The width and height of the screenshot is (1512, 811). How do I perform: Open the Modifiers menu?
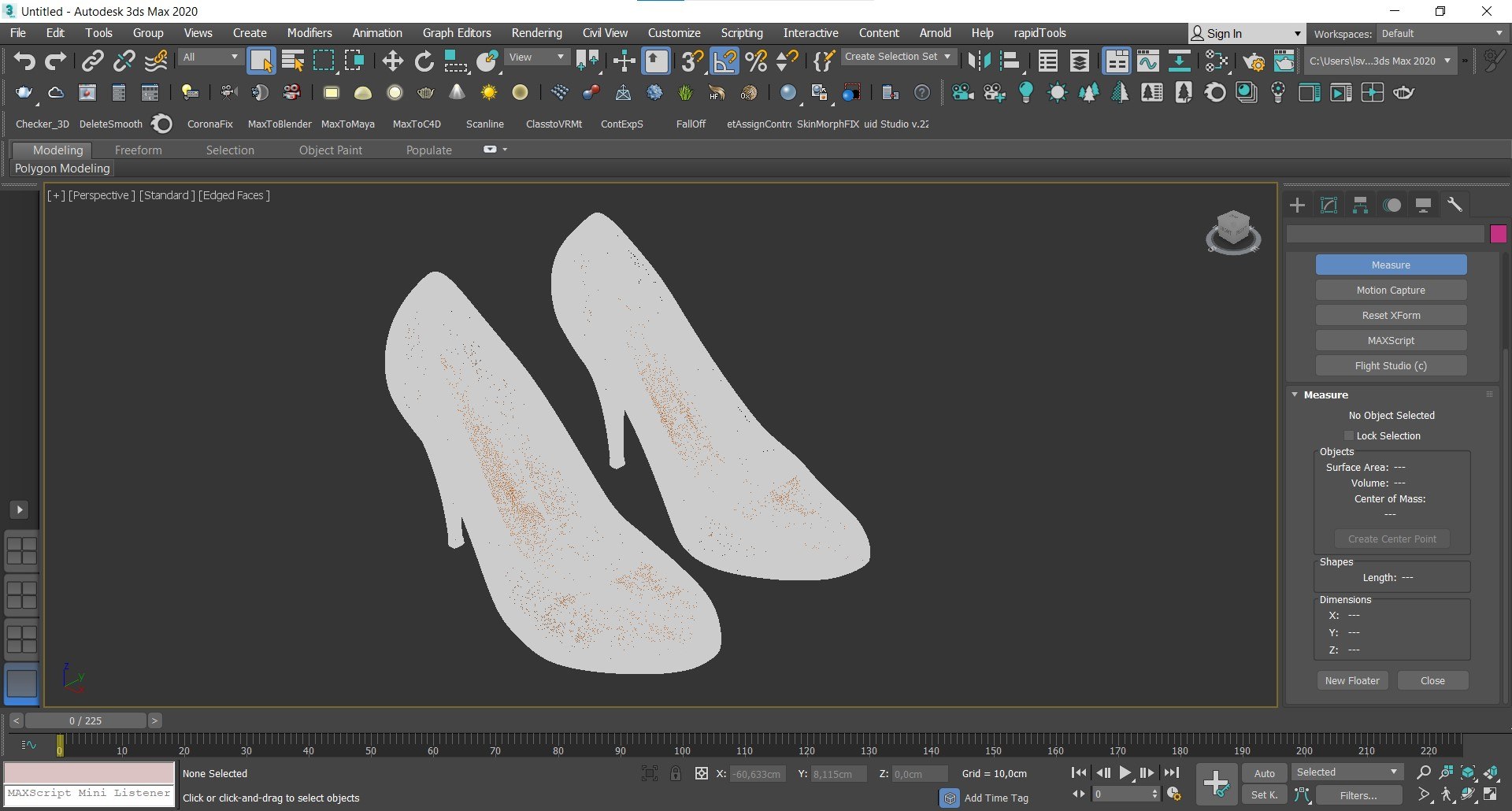click(x=309, y=33)
